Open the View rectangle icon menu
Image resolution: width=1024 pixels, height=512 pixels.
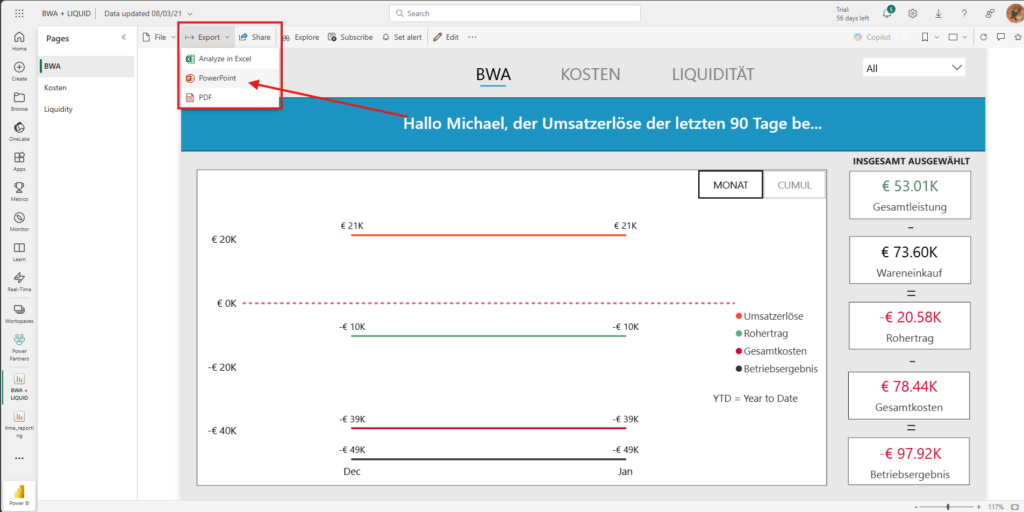[953, 37]
